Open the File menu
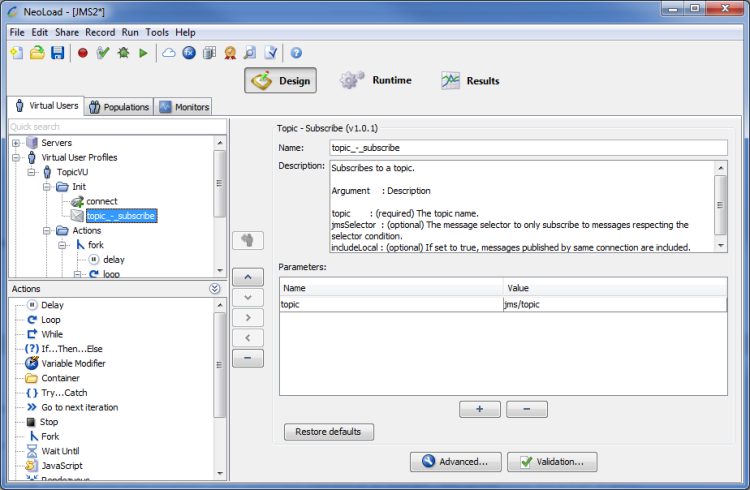Image resolution: width=750 pixels, height=490 pixels. 17,33
